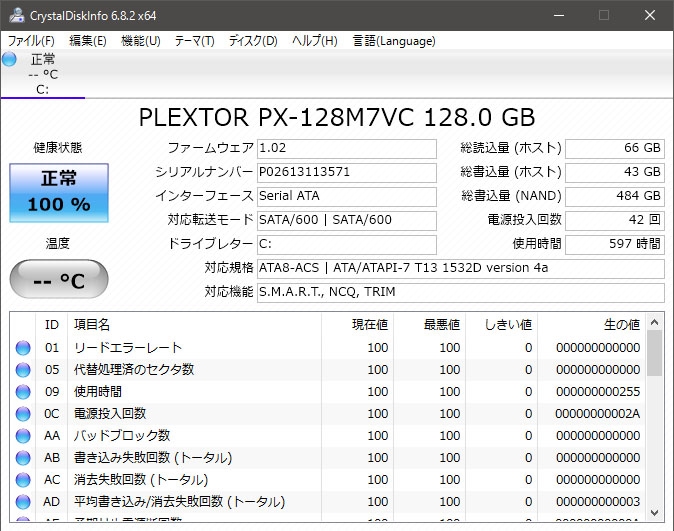Click the ID column header
Viewport: 674px width, 531px height.
tap(52, 325)
